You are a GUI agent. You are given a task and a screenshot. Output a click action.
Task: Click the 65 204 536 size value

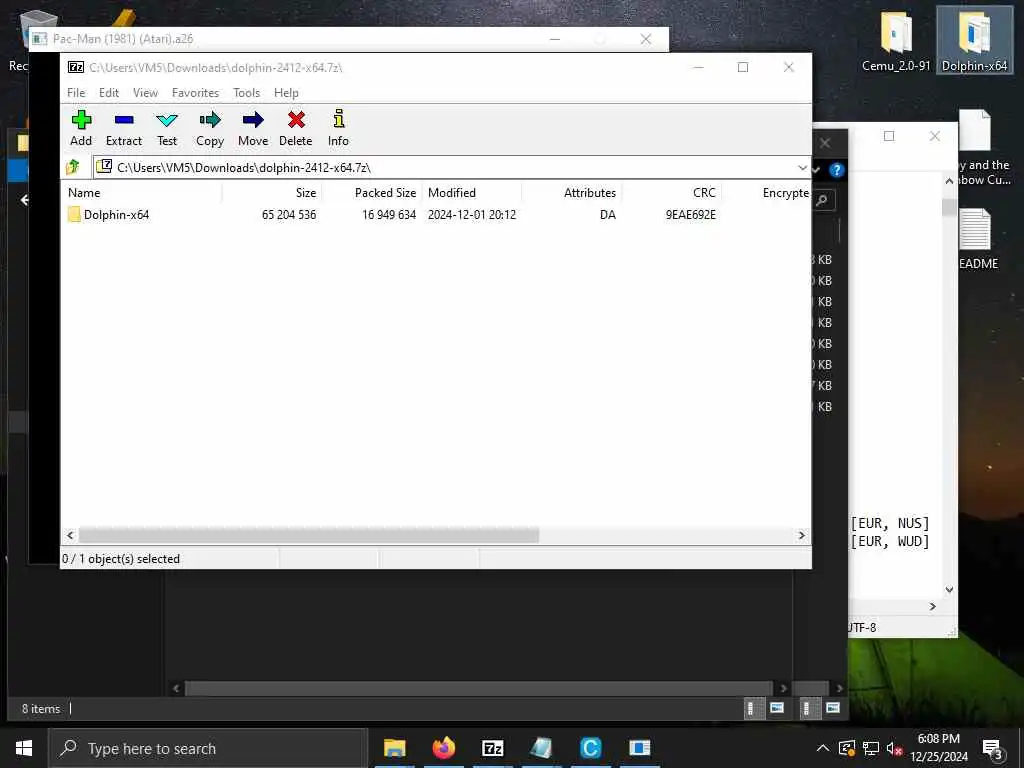coord(289,215)
